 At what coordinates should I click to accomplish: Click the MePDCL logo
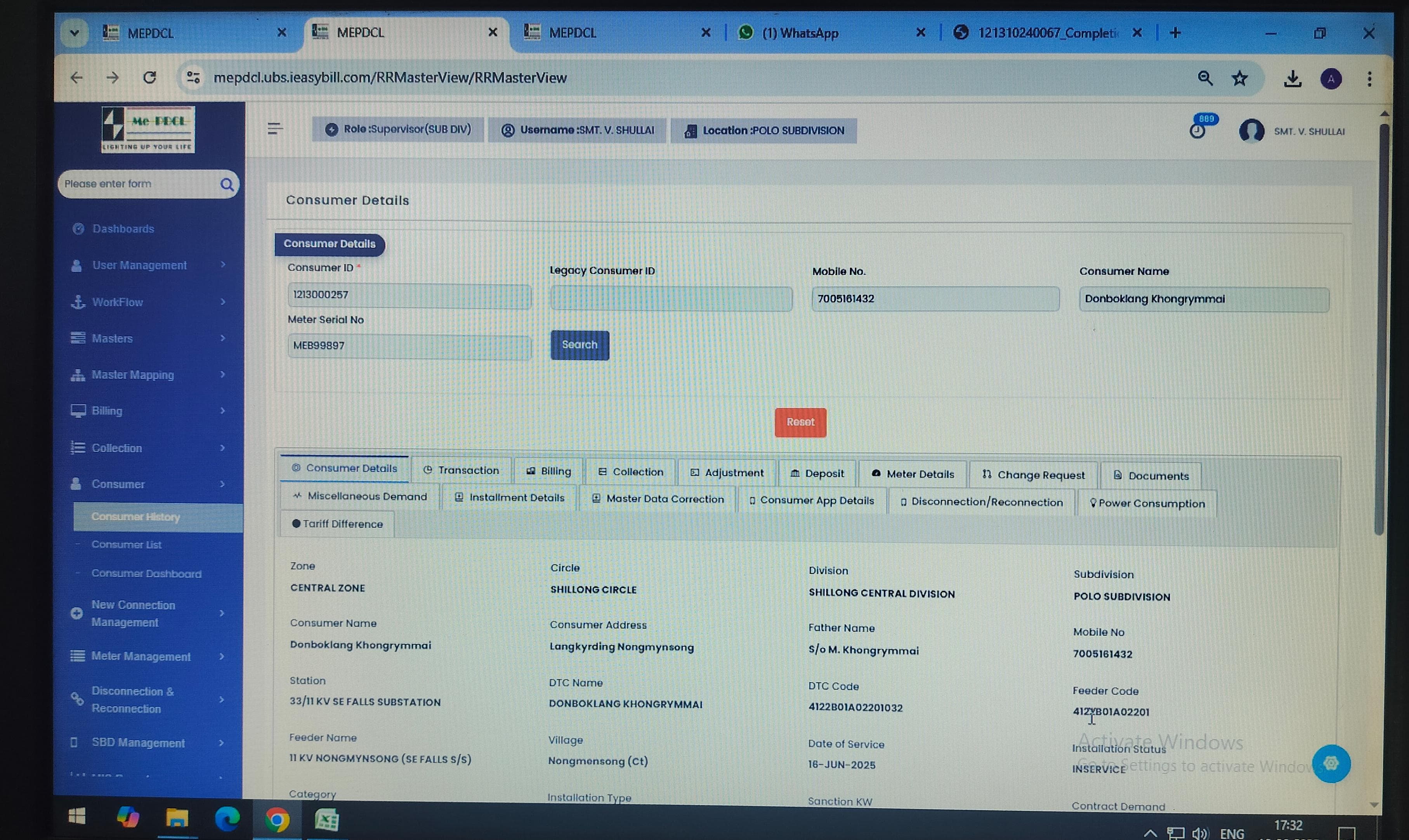148,130
